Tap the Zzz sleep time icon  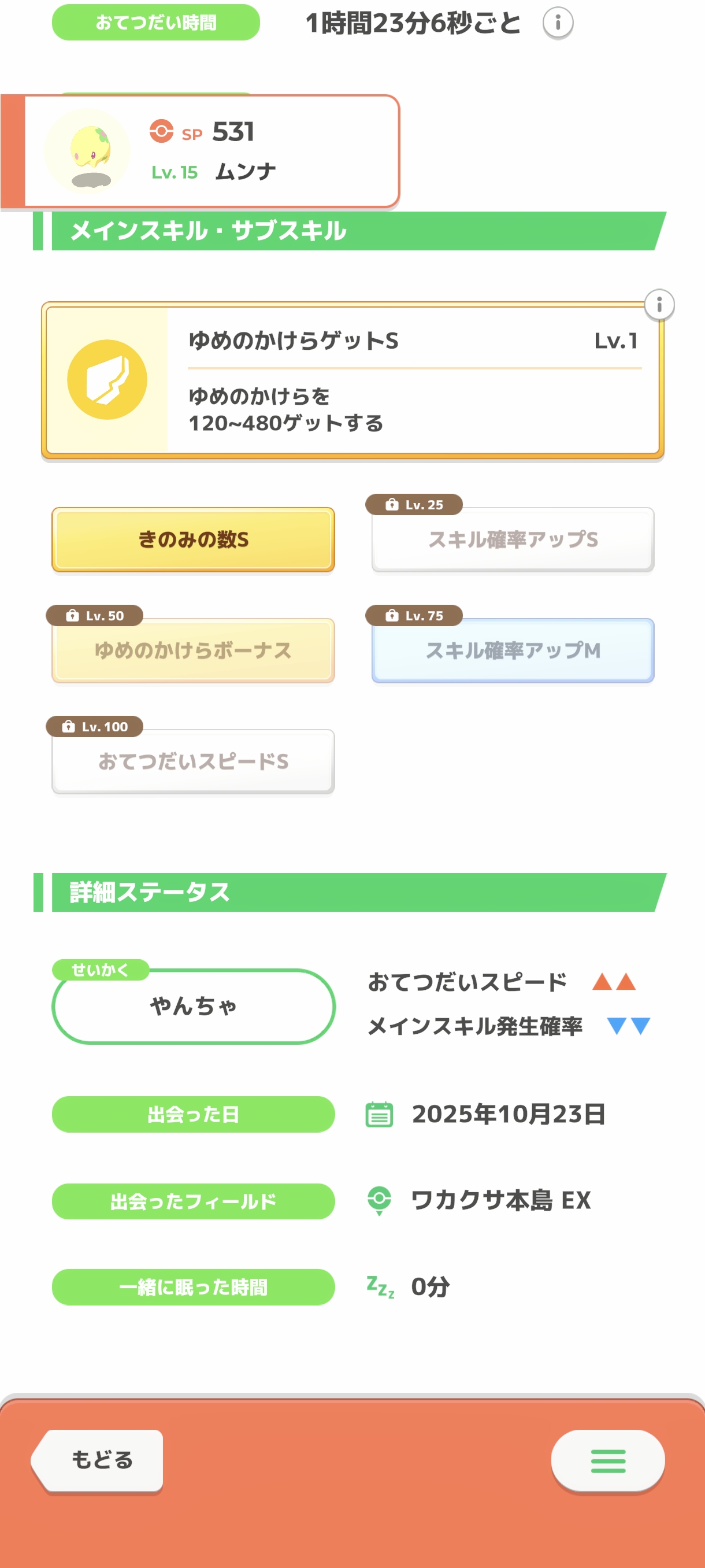(x=381, y=1287)
